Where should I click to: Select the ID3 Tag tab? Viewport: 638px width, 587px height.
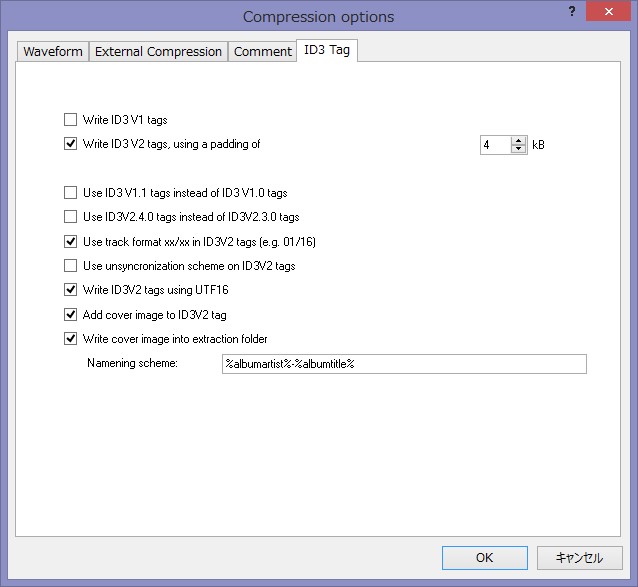pyautogui.click(x=327, y=50)
